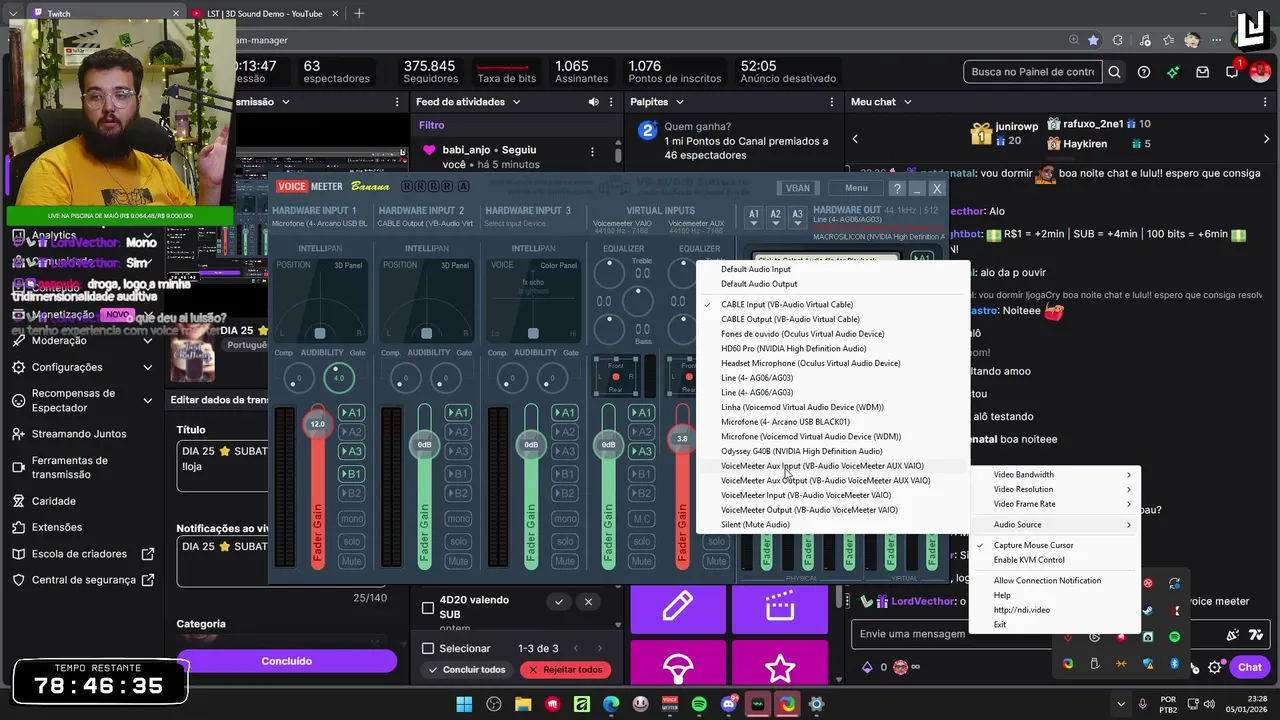The width and height of the screenshot is (1280, 720).
Task: Click the Bluetooth icon in system tray popup
Action: [x=1174, y=664]
